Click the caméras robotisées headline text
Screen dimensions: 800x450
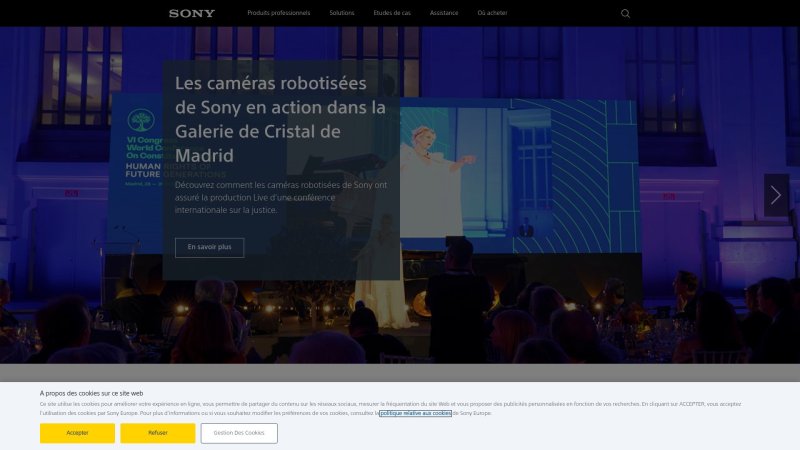[280, 119]
